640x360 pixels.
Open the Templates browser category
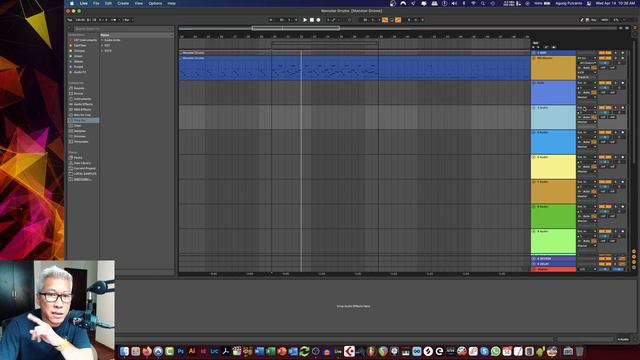point(81,142)
